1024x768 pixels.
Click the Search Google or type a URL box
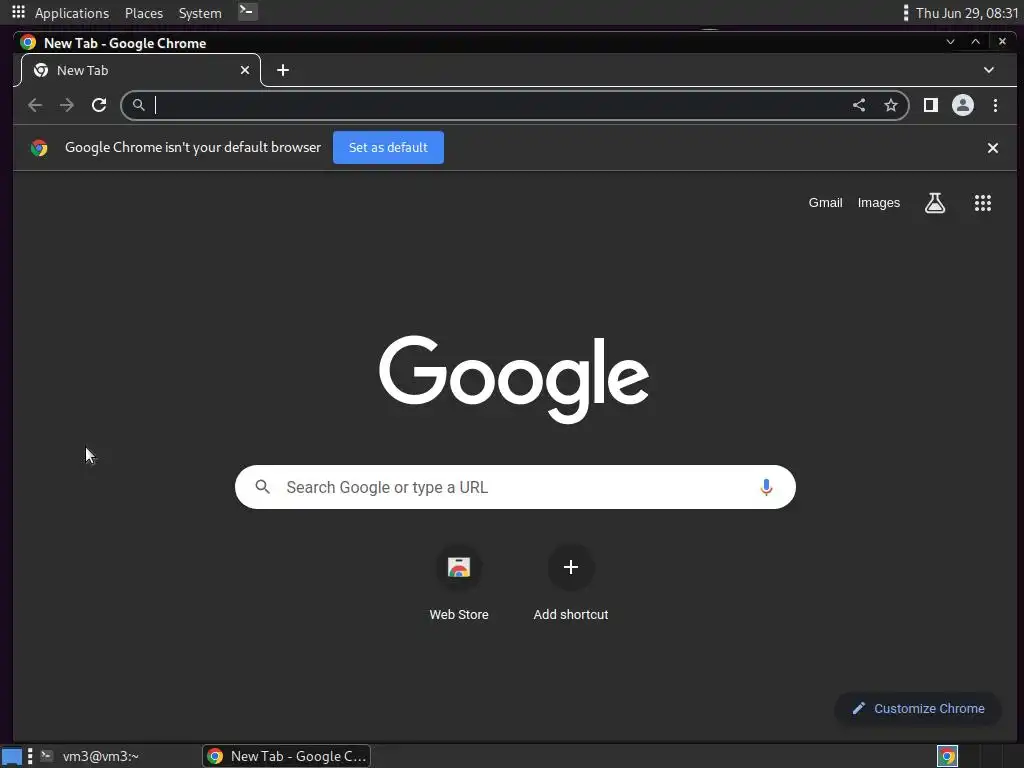coord(515,487)
